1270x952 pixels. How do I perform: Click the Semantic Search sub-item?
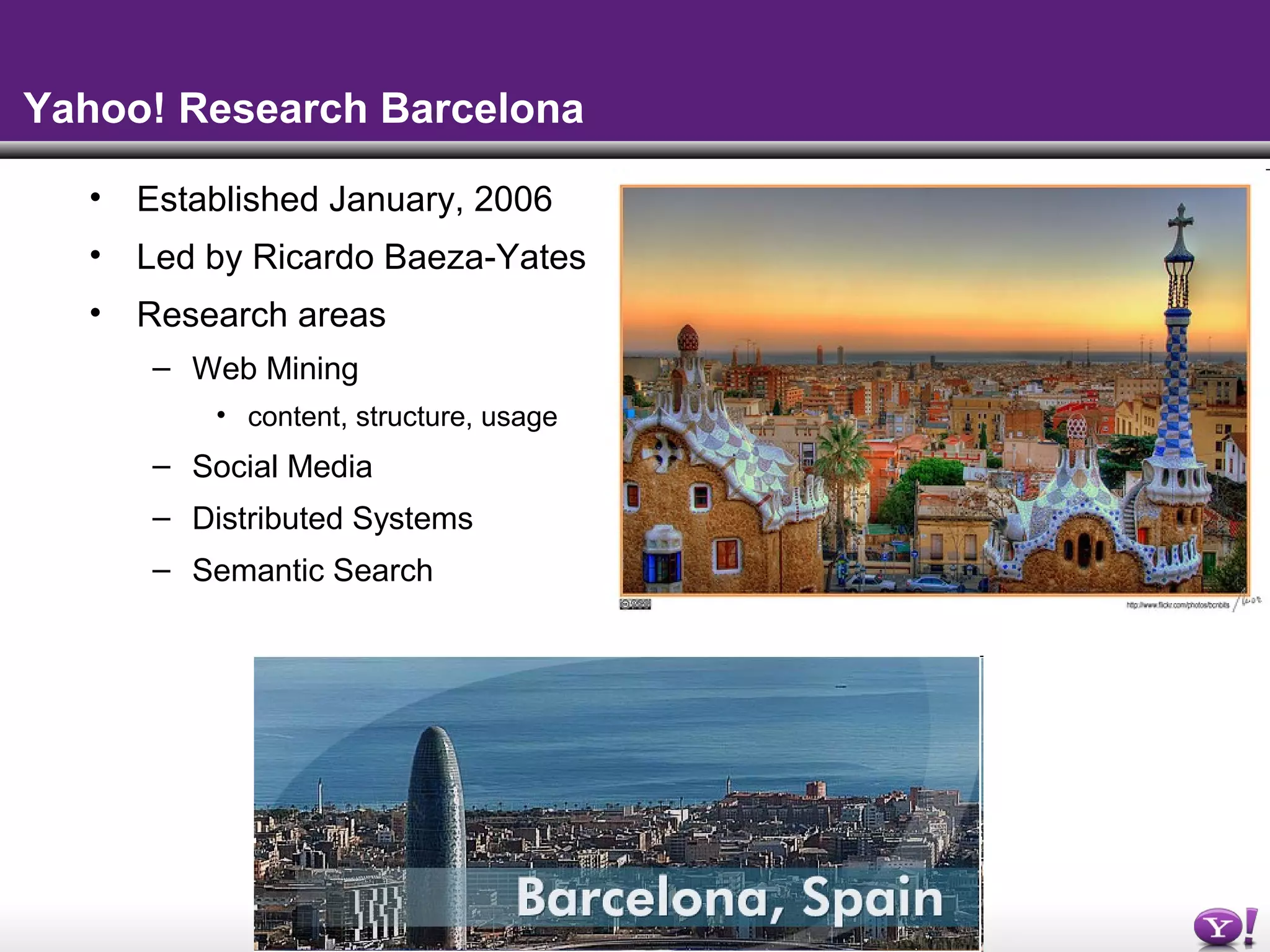tap(313, 570)
